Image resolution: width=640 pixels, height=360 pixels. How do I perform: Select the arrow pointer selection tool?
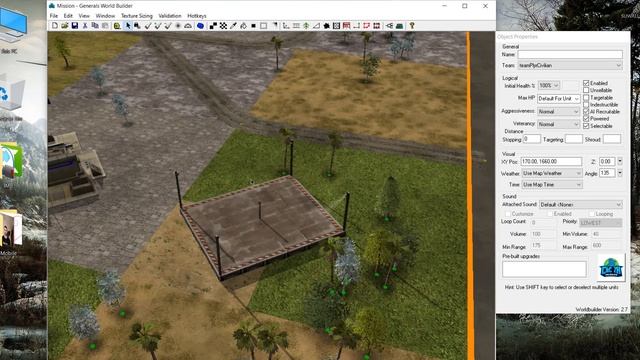(x=128, y=26)
